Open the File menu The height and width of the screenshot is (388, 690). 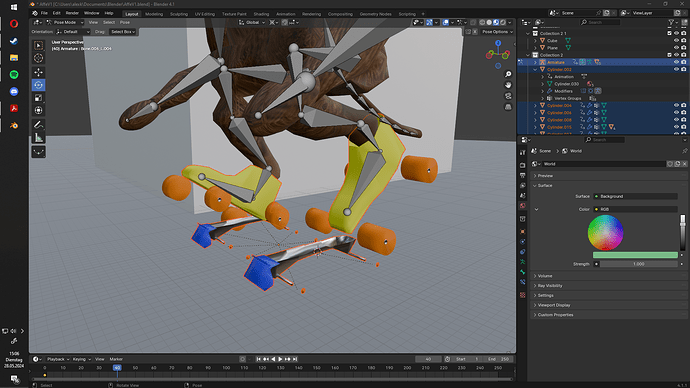pos(44,13)
